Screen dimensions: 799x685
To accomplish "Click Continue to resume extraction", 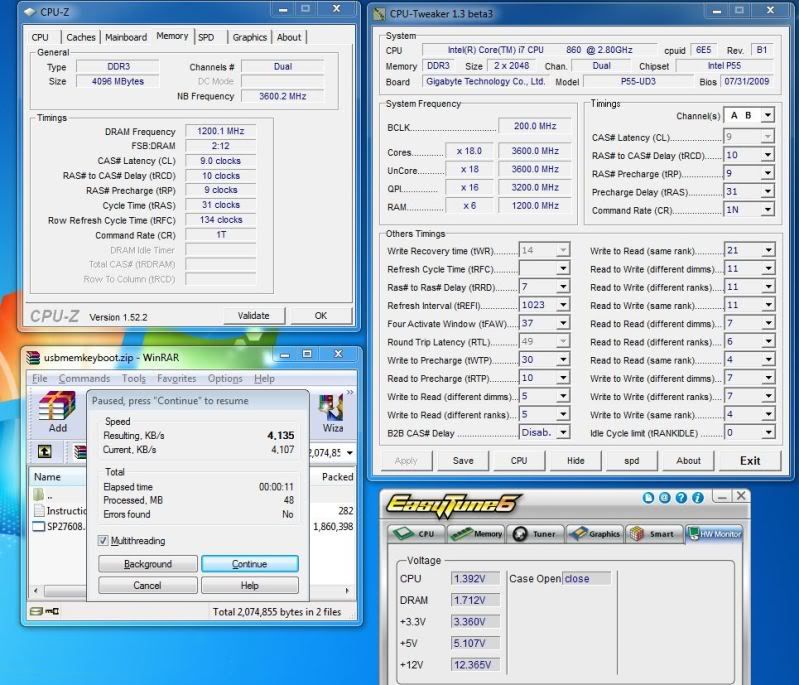I will [250, 564].
